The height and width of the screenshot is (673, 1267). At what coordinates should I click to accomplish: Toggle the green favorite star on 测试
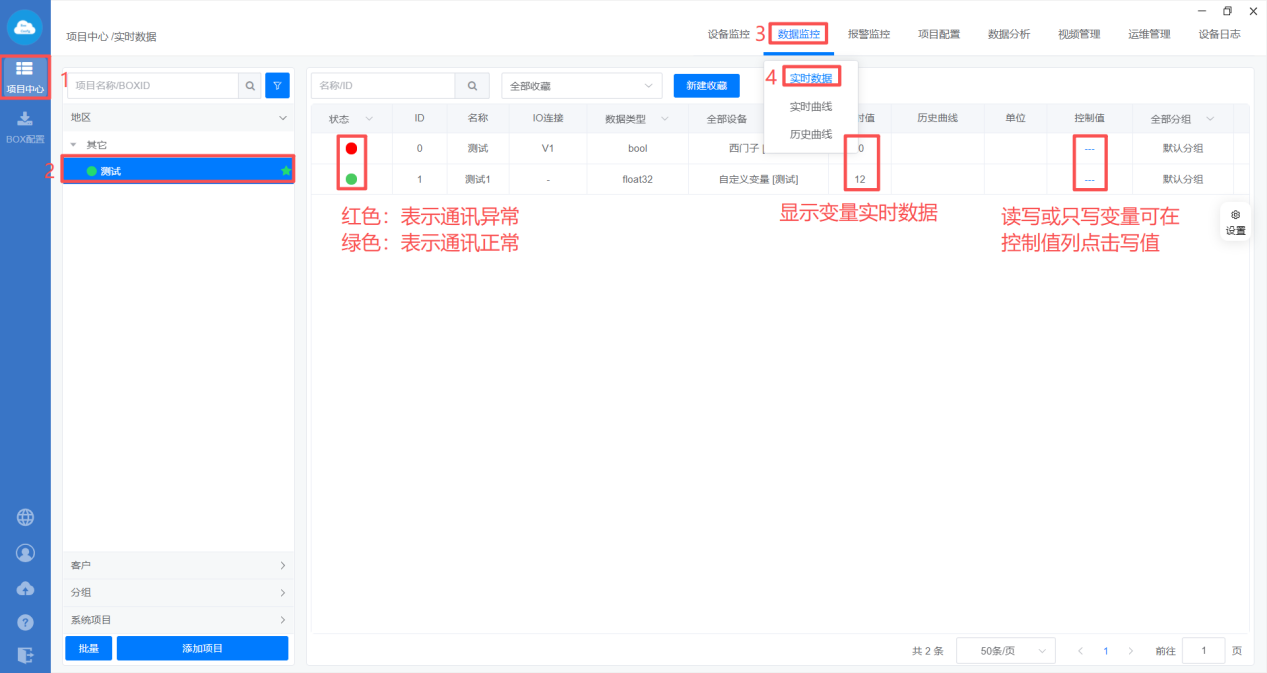(286, 171)
